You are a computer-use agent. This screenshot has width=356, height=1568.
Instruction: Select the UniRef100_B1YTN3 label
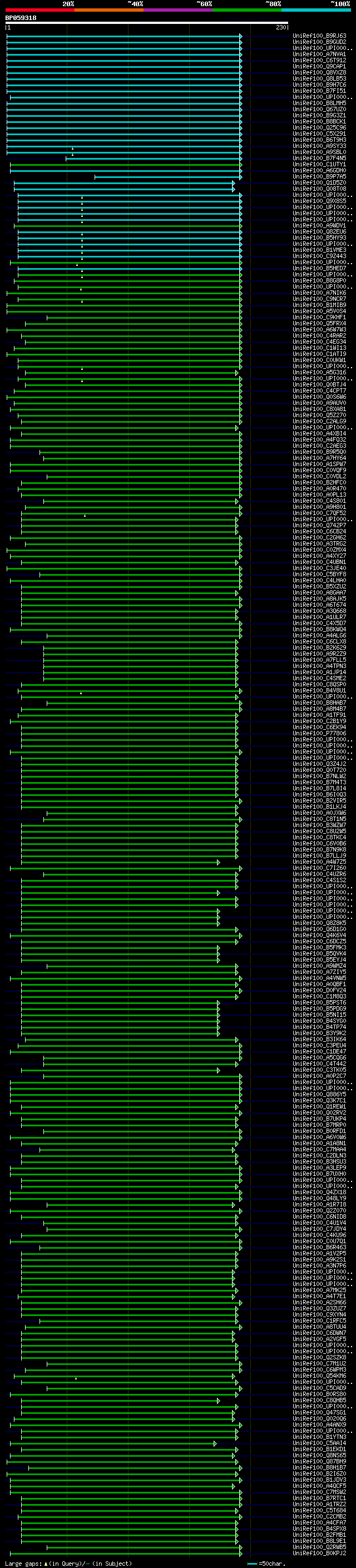tap(319, 1437)
